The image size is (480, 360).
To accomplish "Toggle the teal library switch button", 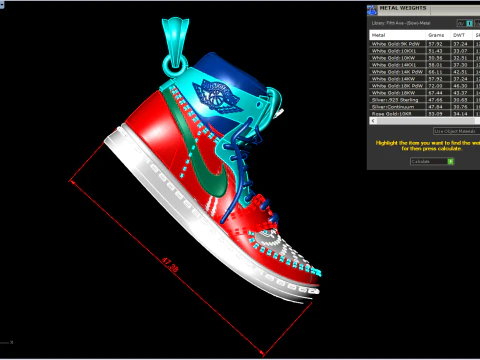I will 469,23.
